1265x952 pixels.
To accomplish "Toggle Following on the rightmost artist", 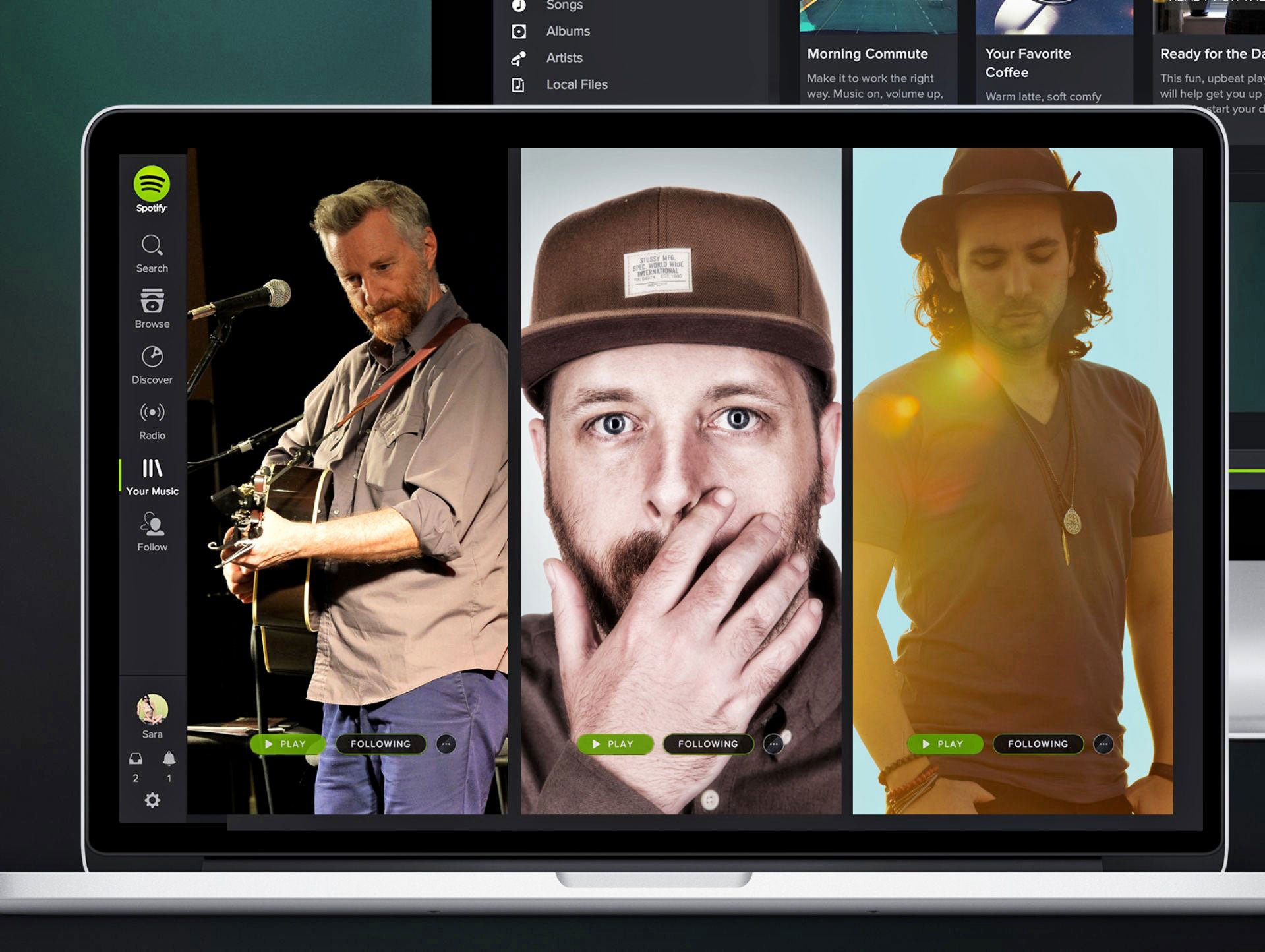I will coord(1037,744).
